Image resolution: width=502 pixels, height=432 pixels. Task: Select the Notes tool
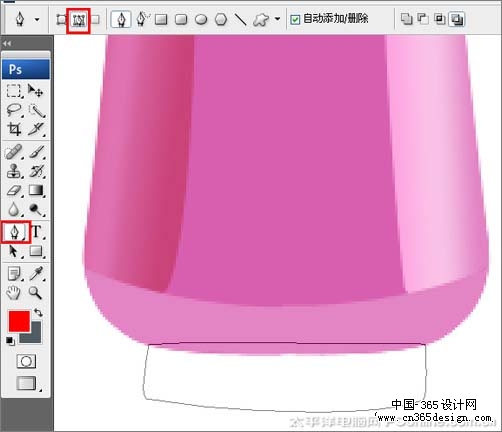click(x=14, y=274)
